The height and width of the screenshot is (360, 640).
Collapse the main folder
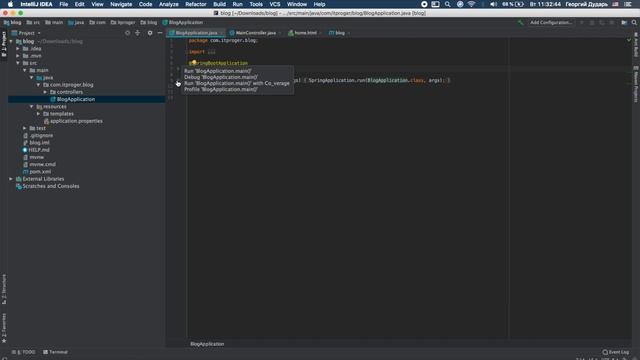point(25,70)
